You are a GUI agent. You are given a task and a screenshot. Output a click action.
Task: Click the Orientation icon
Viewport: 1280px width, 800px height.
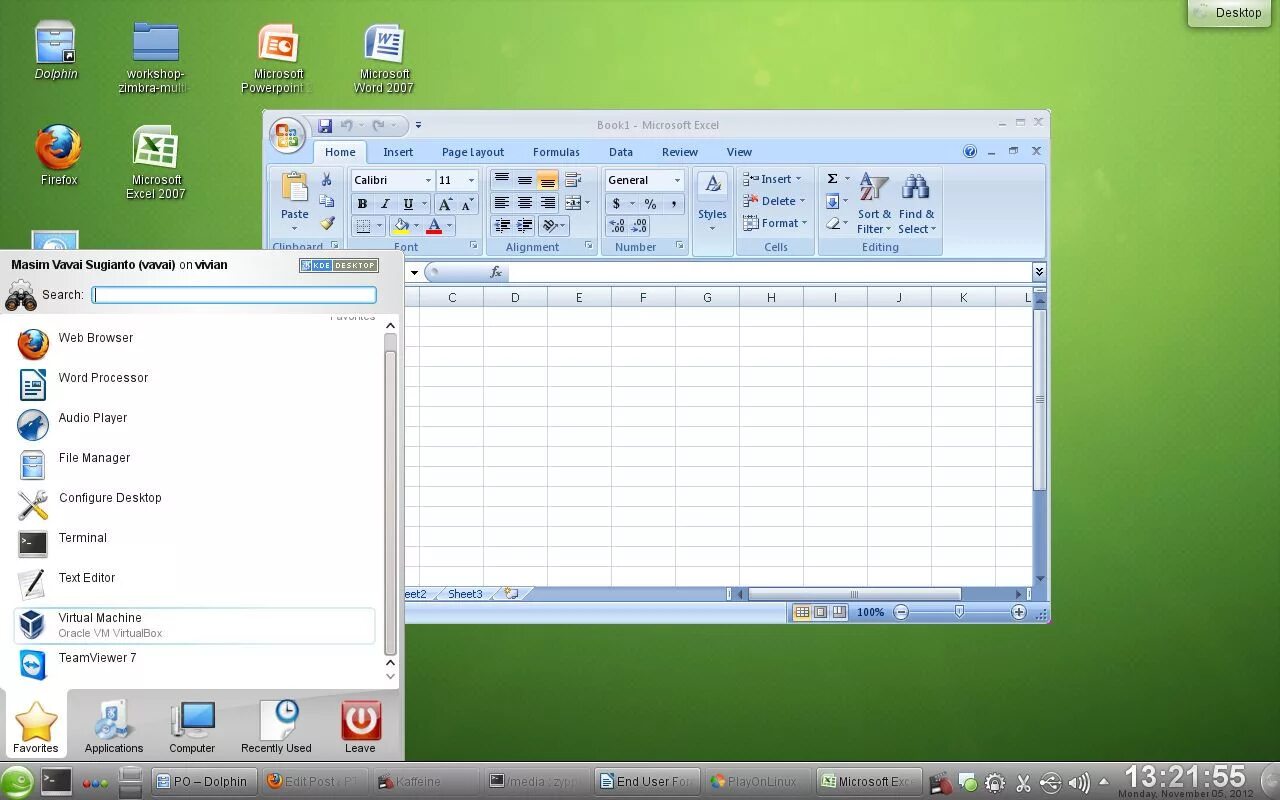pyautogui.click(x=550, y=226)
